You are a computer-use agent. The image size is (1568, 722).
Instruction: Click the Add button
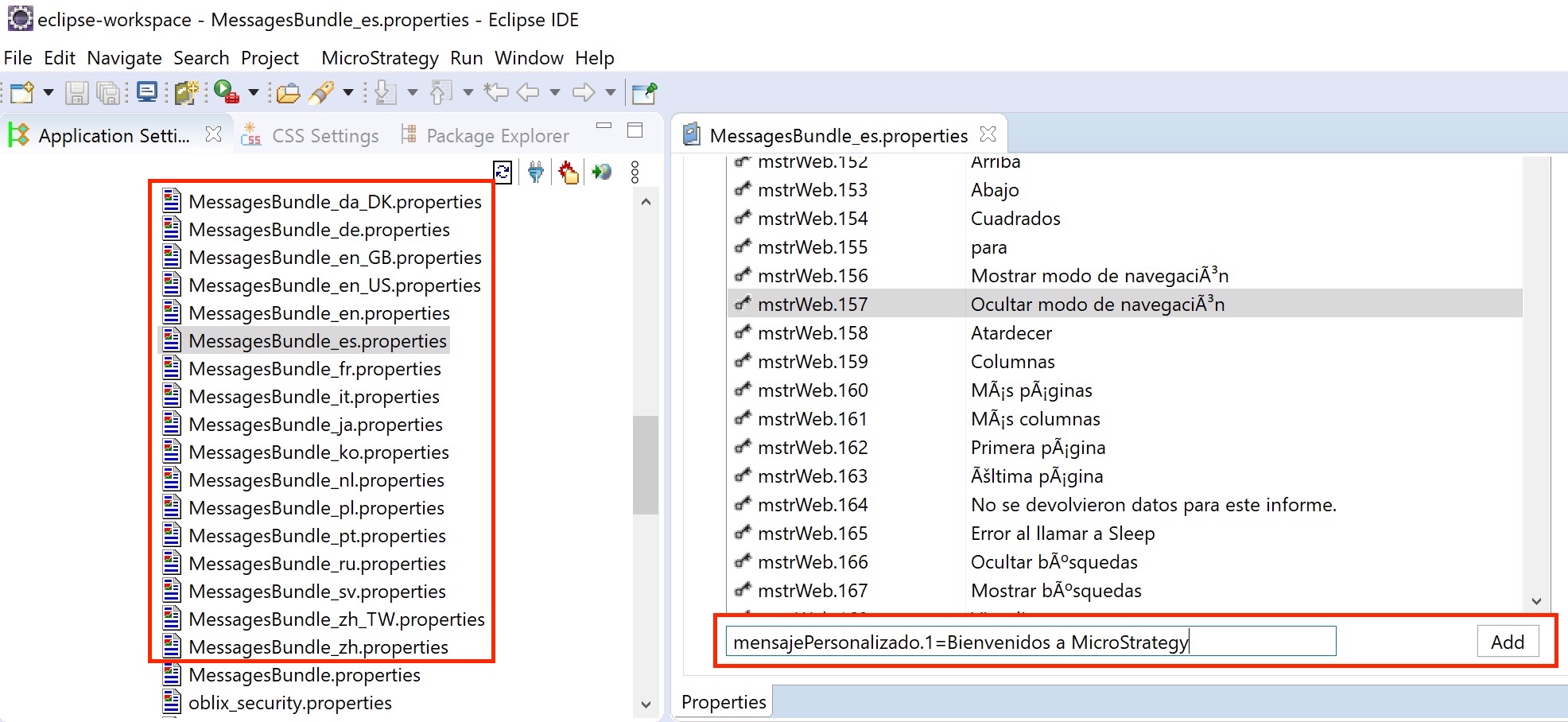click(1508, 642)
